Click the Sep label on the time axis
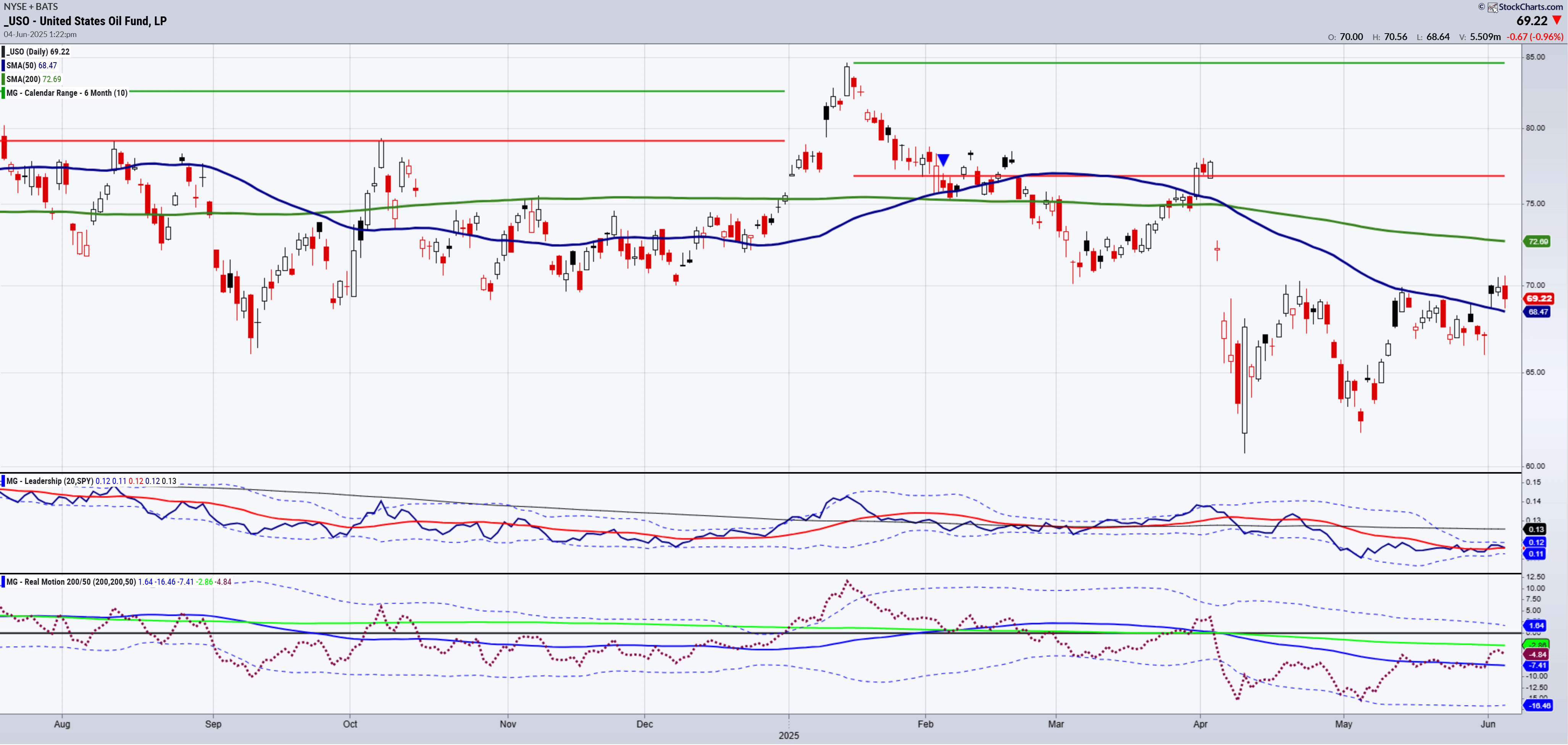The width and height of the screenshot is (1568, 745). click(213, 725)
